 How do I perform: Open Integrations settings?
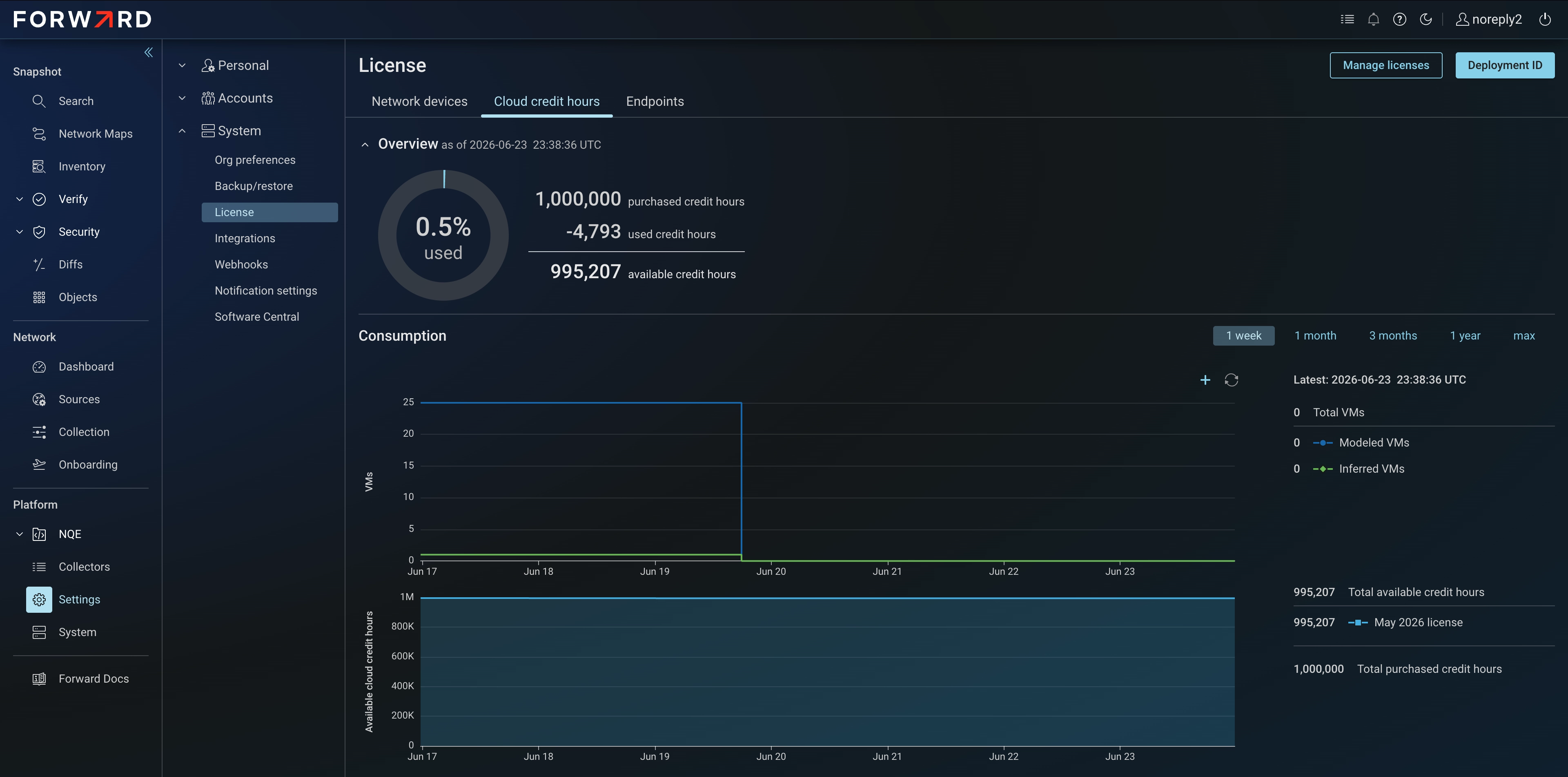coord(245,239)
